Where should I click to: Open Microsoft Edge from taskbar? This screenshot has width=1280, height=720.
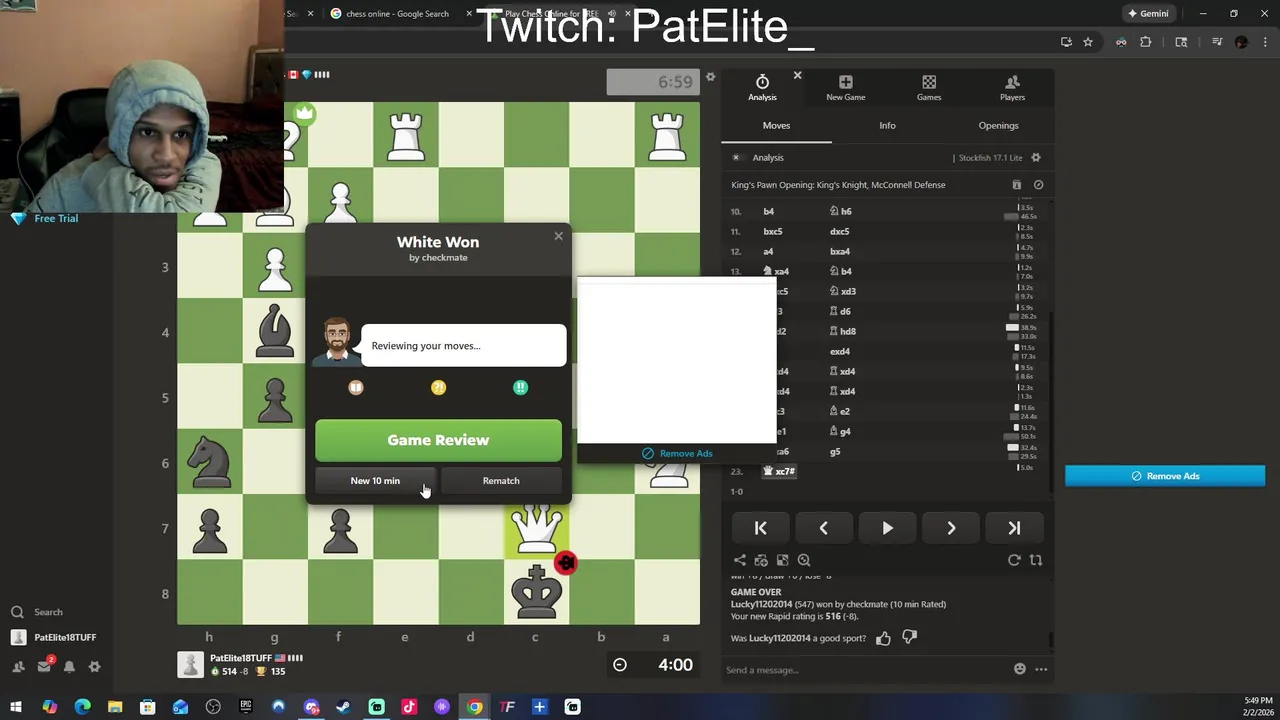coord(82,707)
